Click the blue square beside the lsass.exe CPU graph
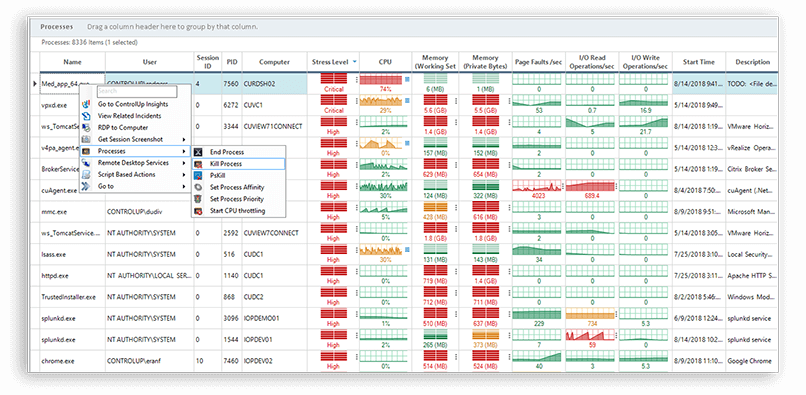Screen dimensions: 806x395 407,250
